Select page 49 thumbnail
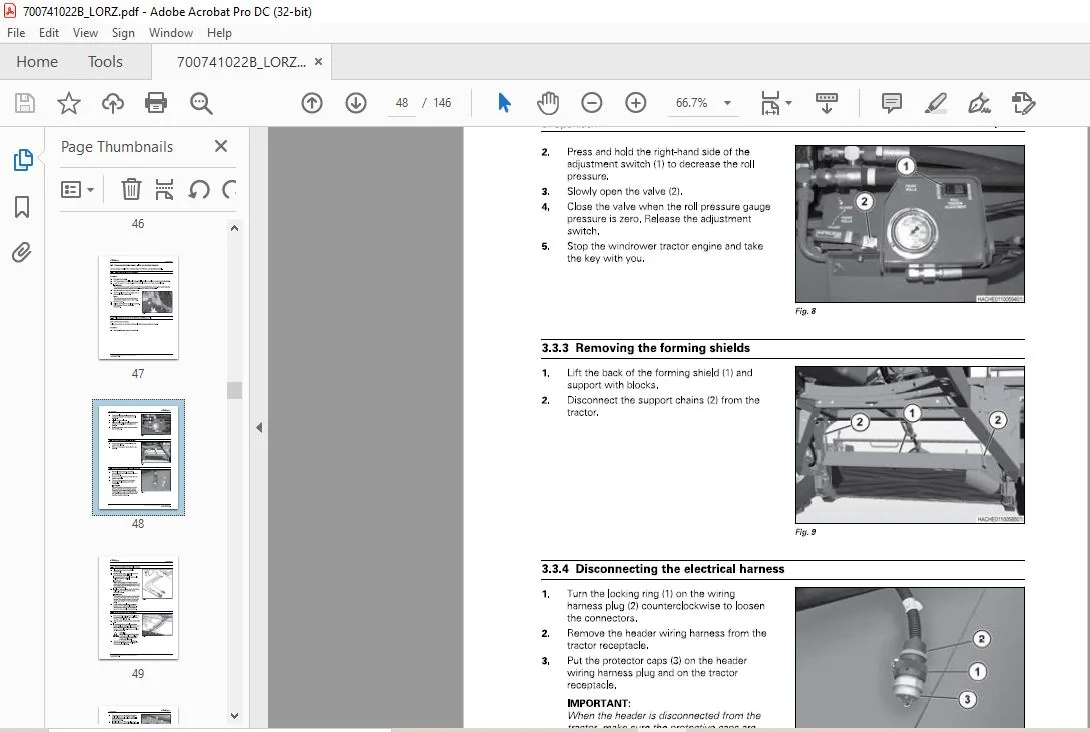Screen dimensions: 1090x732 pyautogui.click(x=138, y=608)
